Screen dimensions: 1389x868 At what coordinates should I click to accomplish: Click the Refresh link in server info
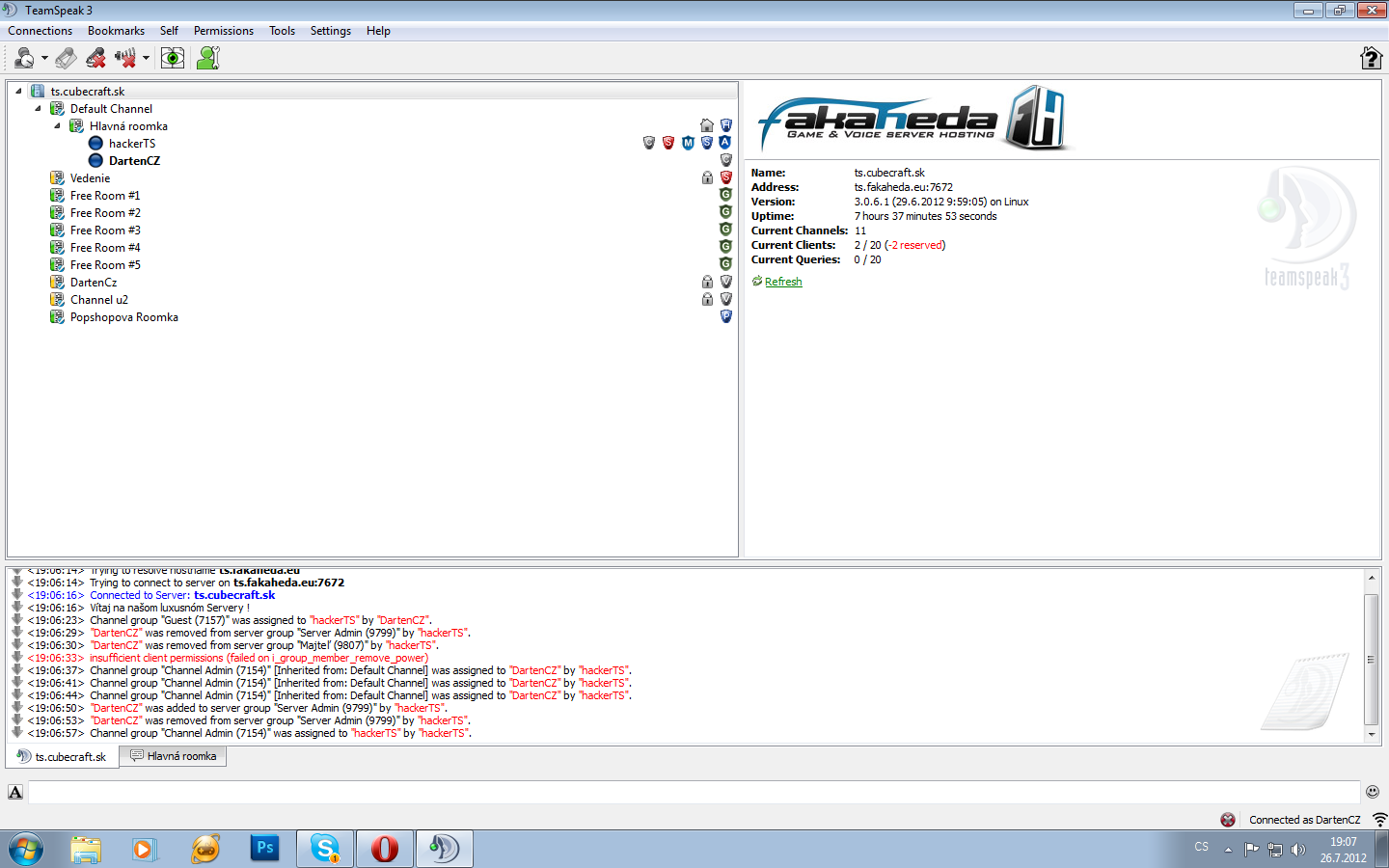tap(782, 282)
